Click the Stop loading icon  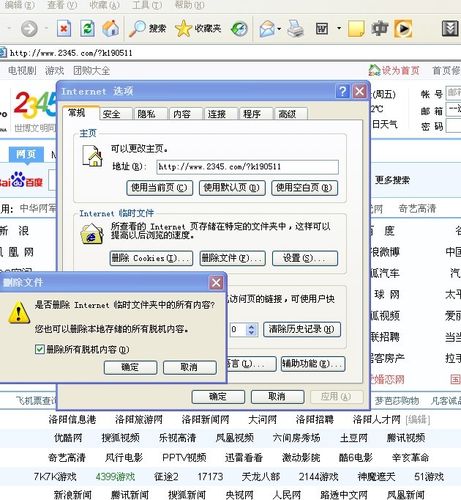coord(64,29)
